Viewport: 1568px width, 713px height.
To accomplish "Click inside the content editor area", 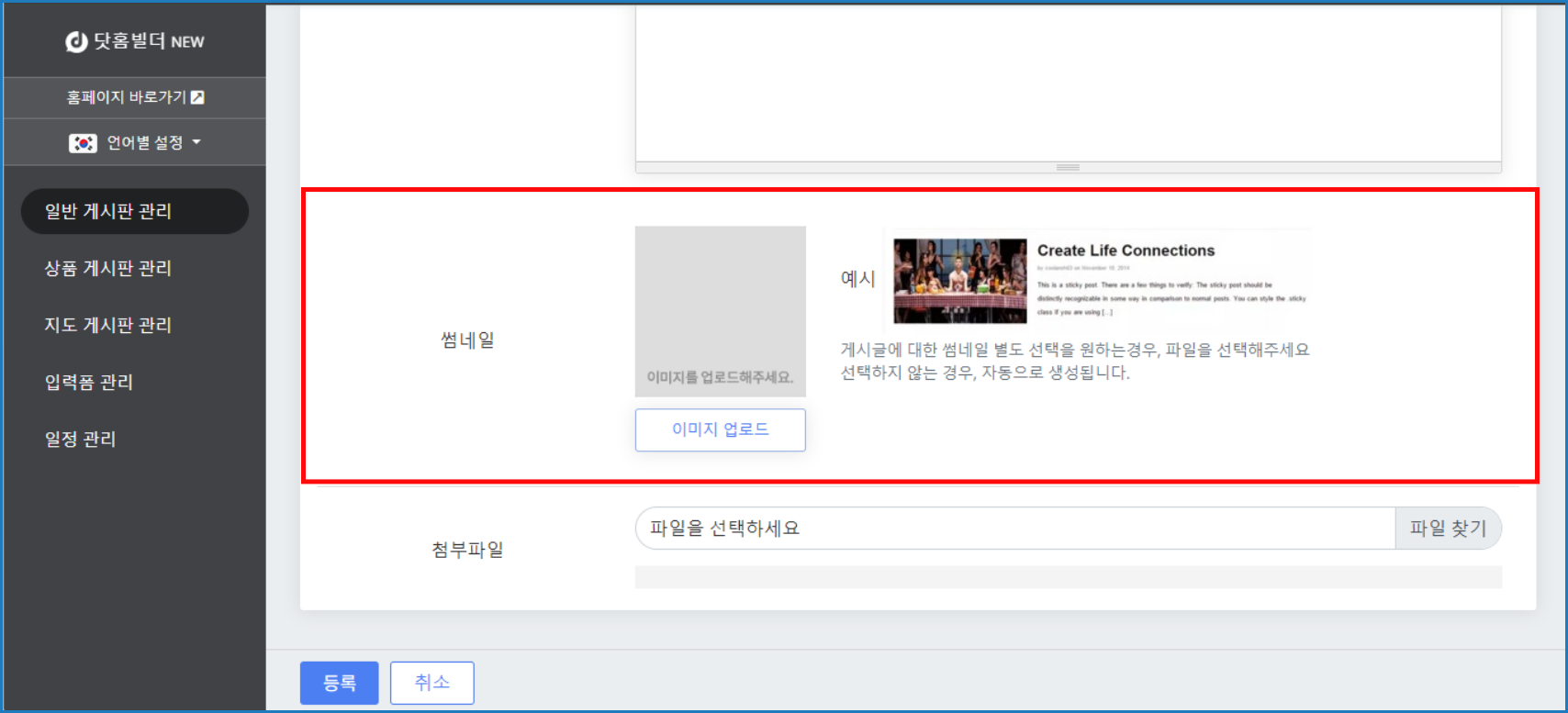I will 1068,83.
